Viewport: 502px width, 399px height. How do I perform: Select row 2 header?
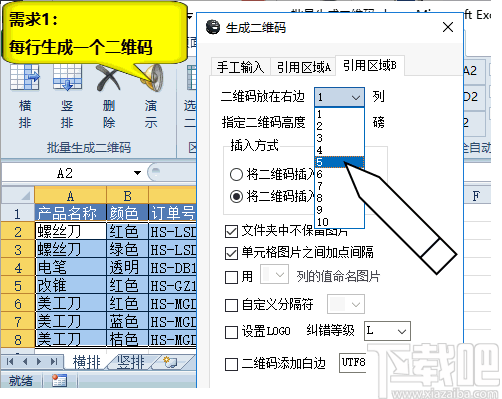click(18, 231)
